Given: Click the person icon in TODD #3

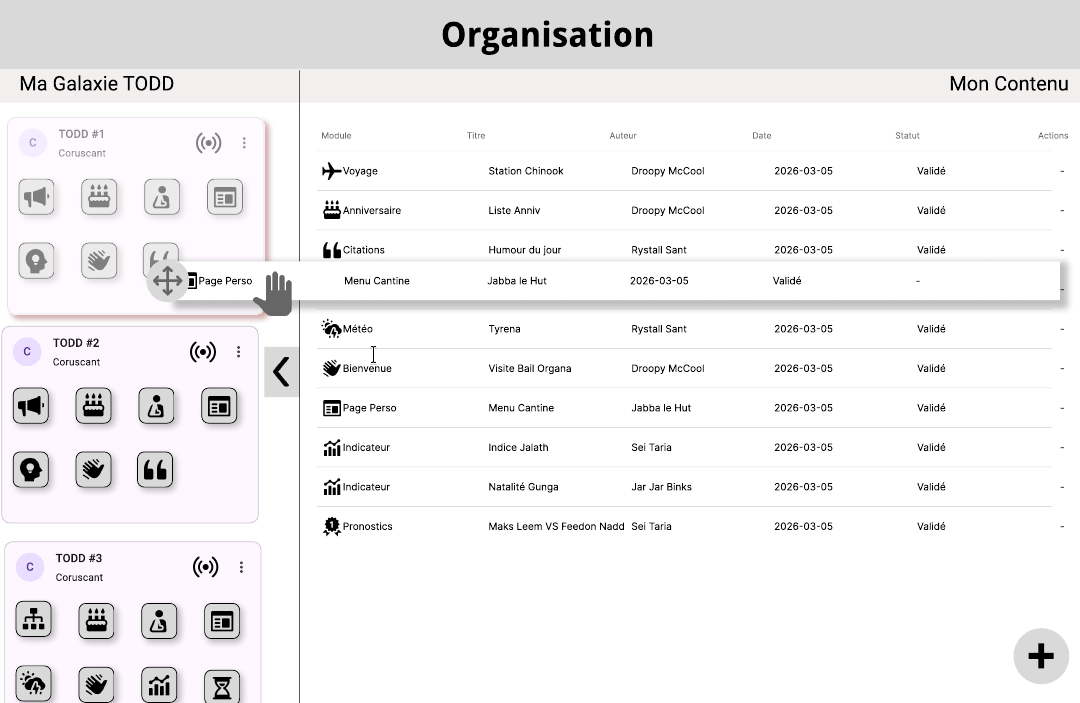Looking at the screenshot, I should point(159,622).
